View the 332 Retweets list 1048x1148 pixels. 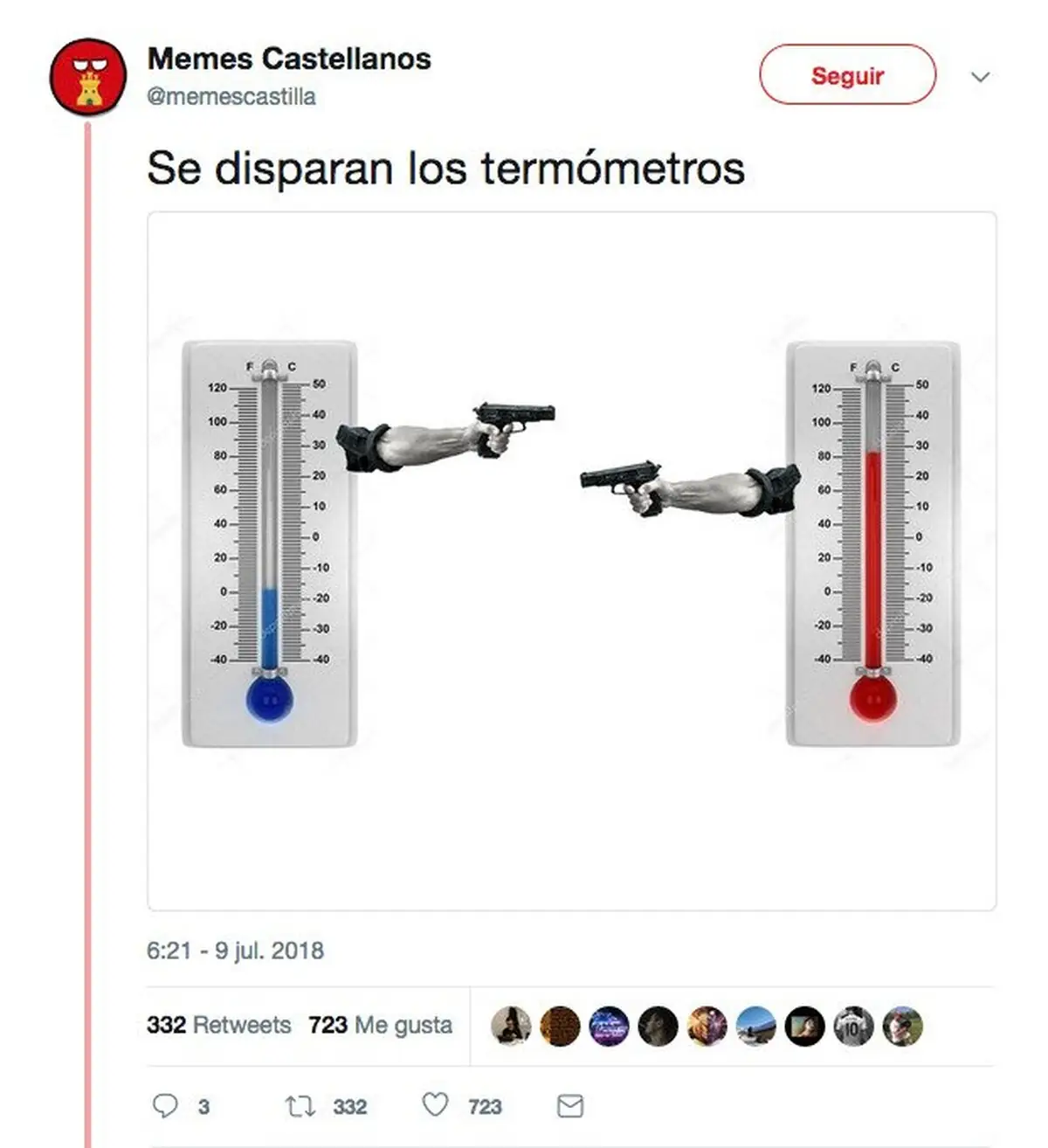[218, 1025]
